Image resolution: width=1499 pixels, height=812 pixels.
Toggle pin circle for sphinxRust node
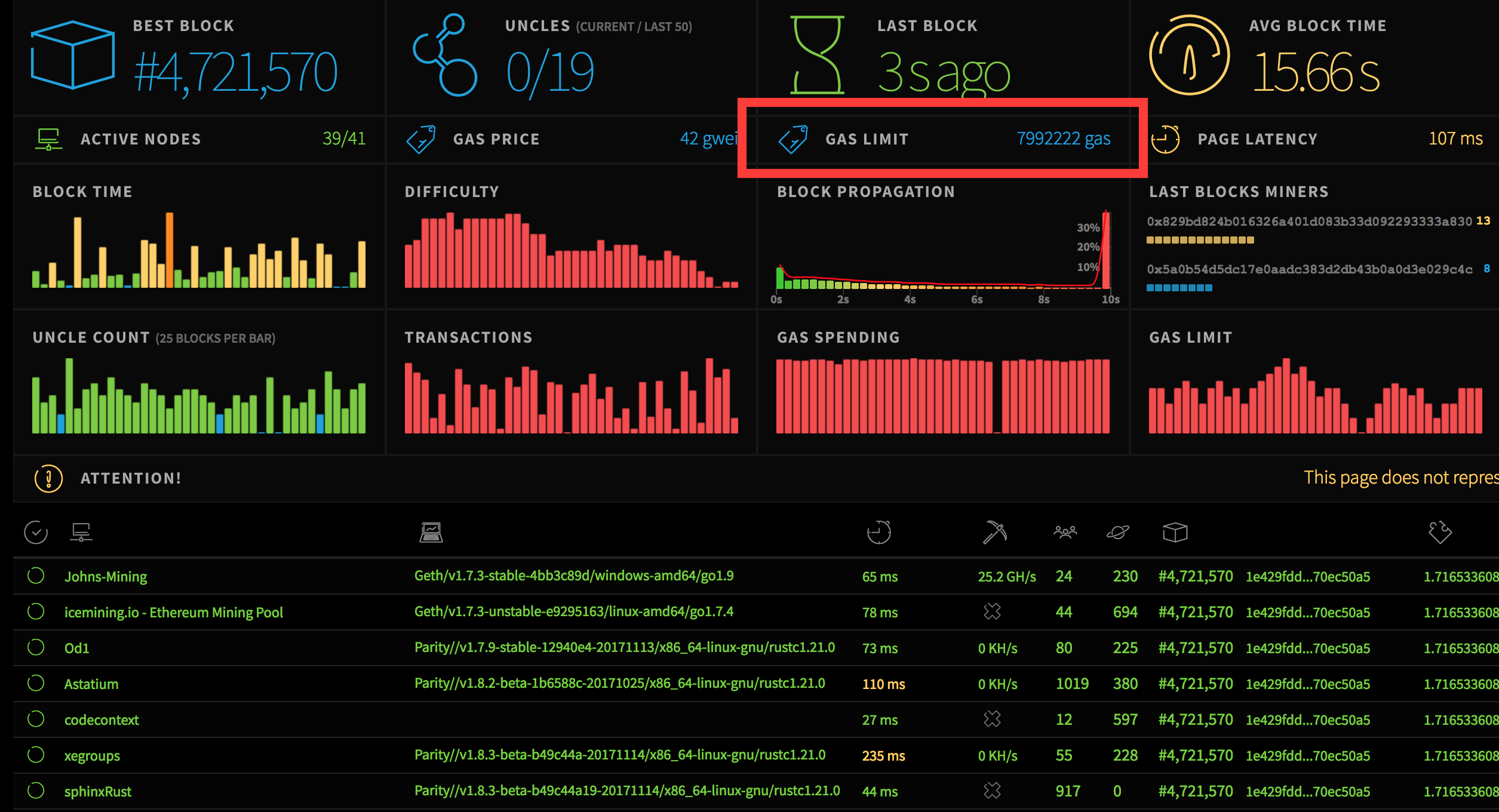coord(36,791)
